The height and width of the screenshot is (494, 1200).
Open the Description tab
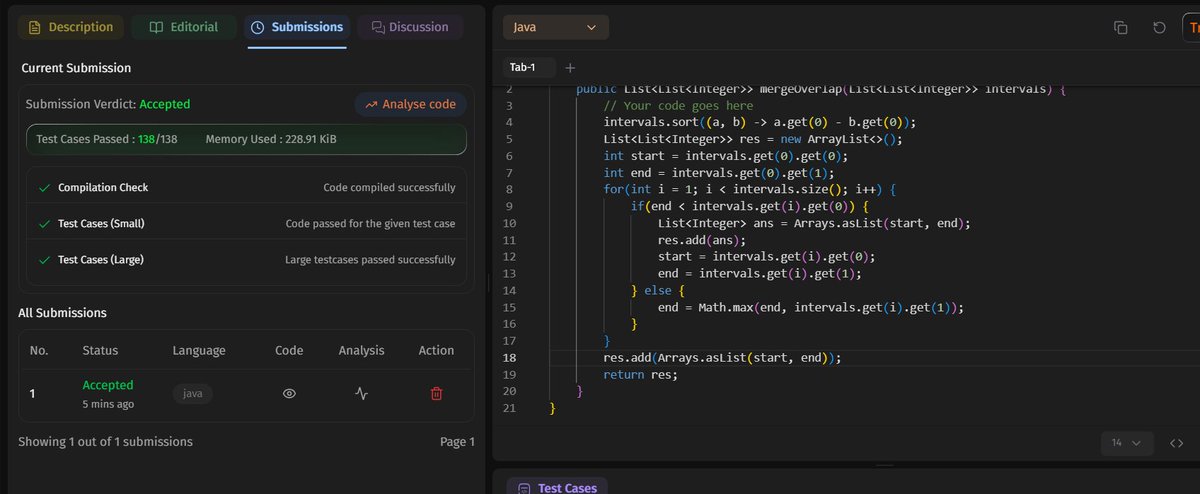coord(71,27)
